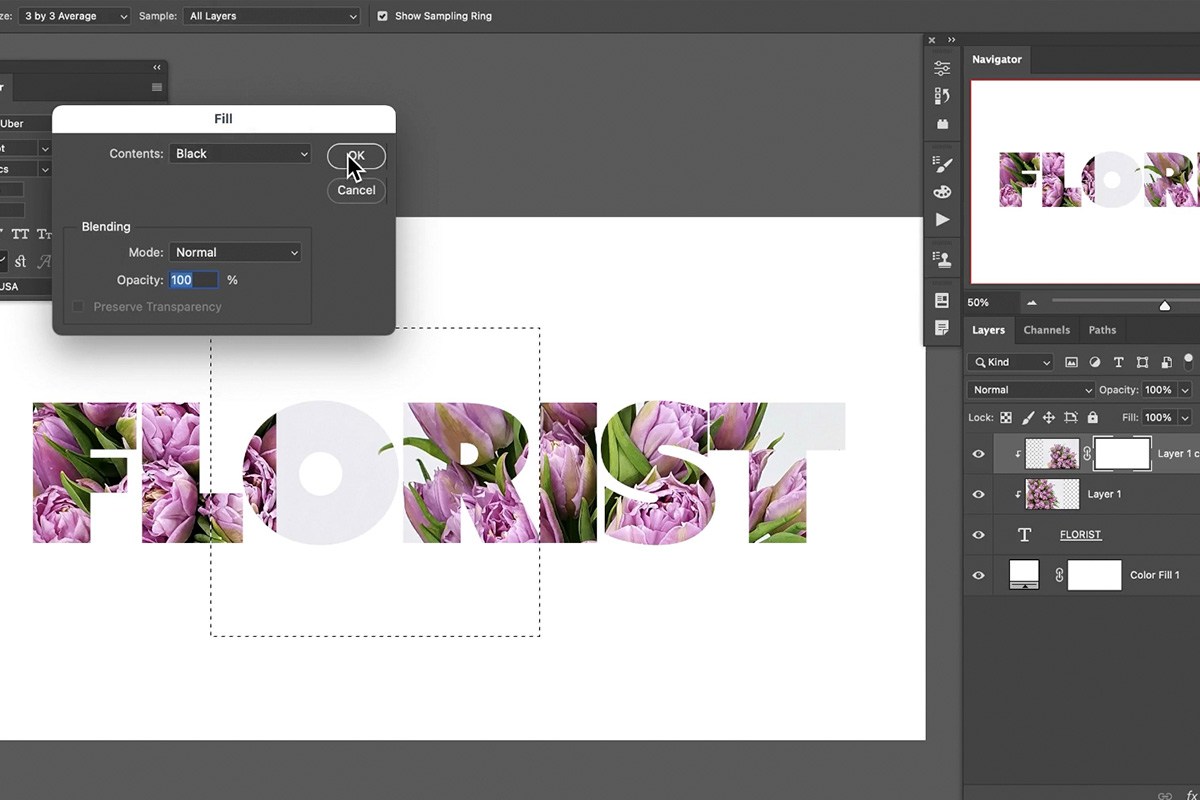Screen dimensions: 1200x800
Task: Open Sample Size 3 by 3 Average dropdown
Action: 74,16
